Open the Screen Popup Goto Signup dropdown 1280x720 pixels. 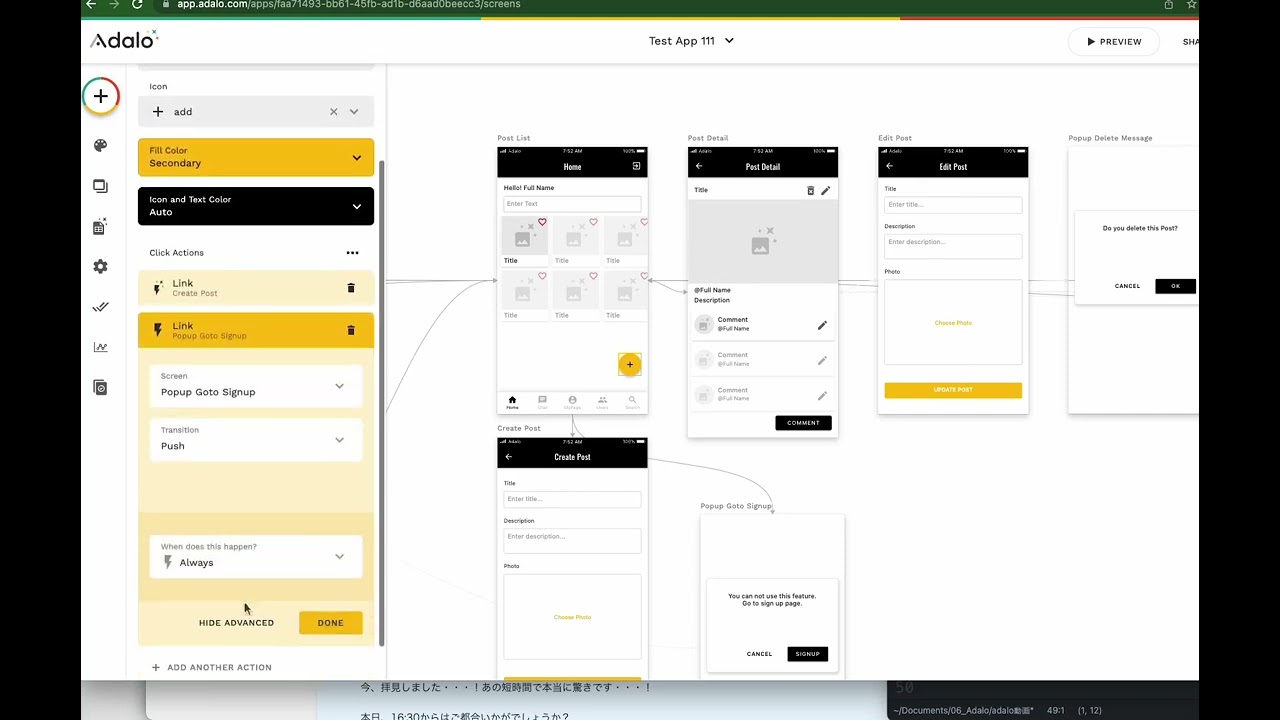click(256, 386)
